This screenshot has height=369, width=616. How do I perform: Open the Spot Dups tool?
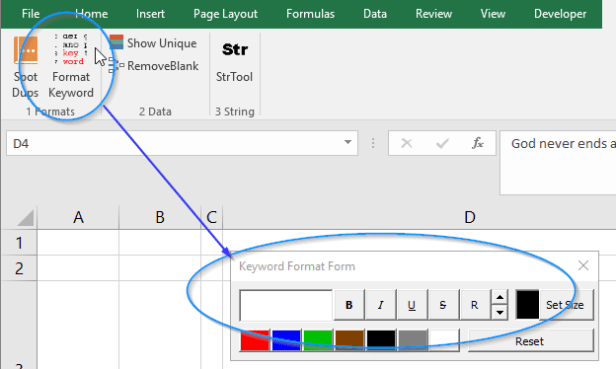coord(26,67)
